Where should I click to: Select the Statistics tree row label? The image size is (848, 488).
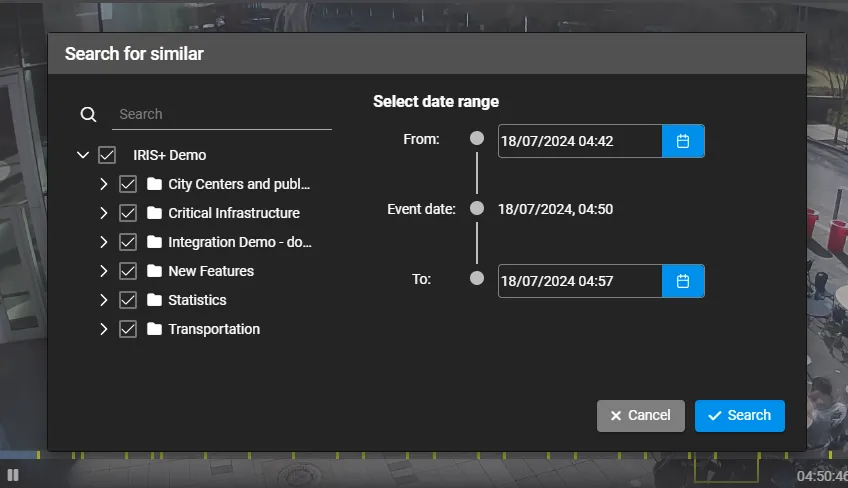[197, 300]
